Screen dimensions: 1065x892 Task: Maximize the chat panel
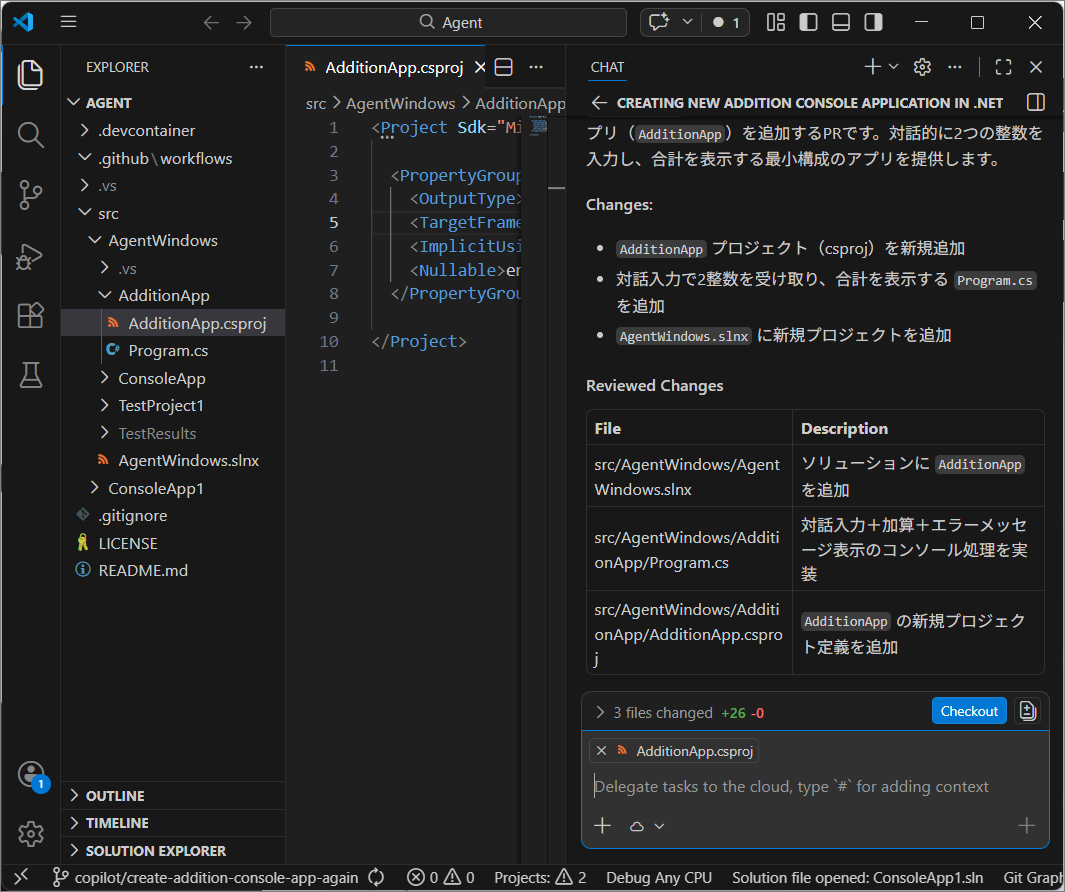pyautogui.click(x=1003, y=67)
